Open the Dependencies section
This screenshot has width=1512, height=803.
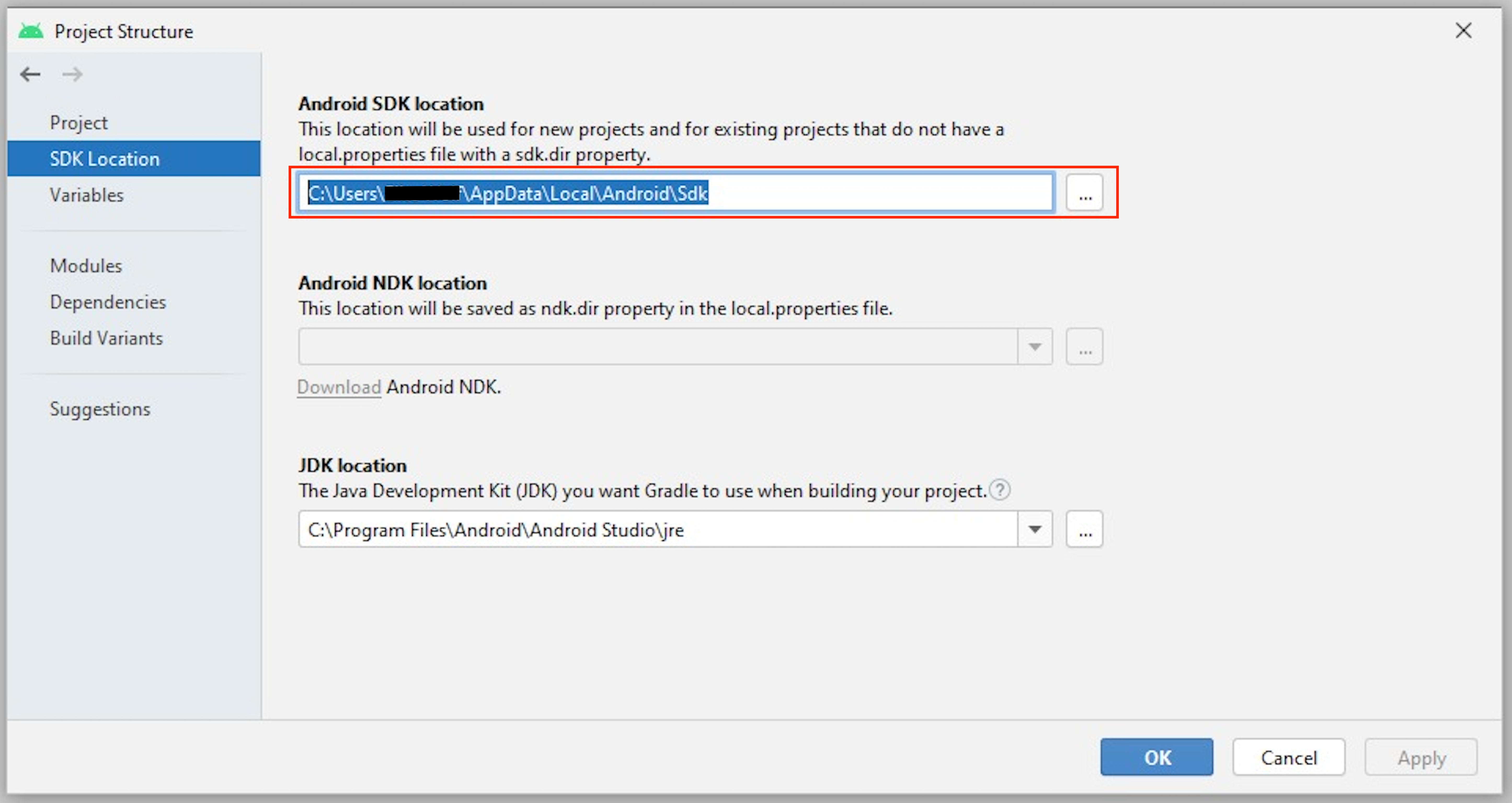click(108, 302)
